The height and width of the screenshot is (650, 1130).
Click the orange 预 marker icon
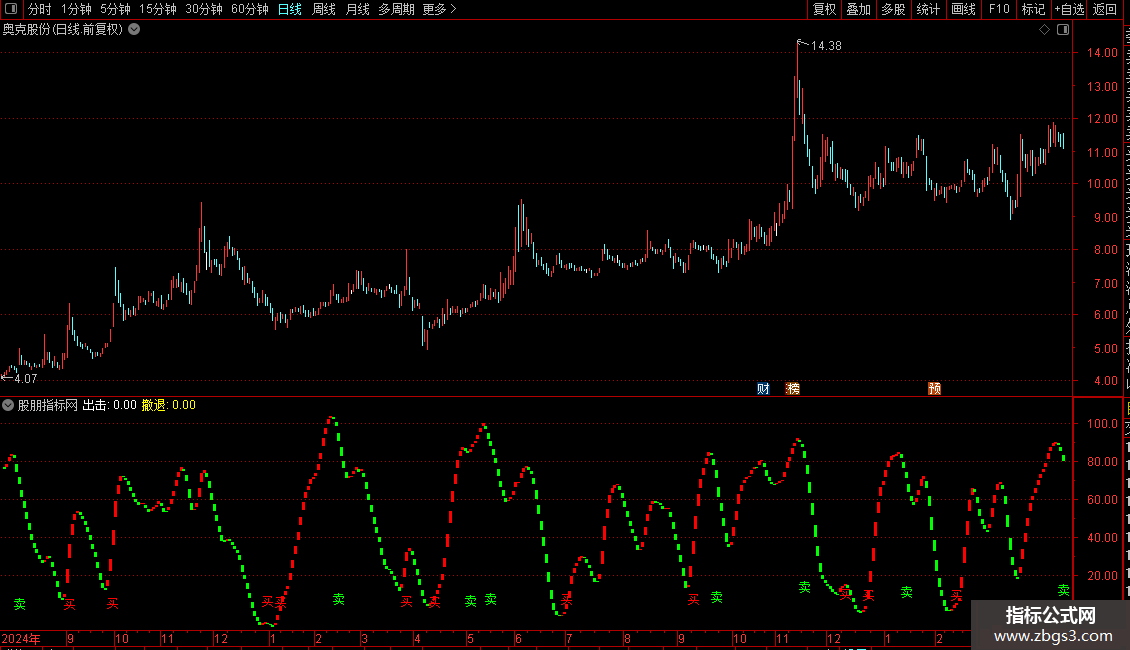coord(935,388)
